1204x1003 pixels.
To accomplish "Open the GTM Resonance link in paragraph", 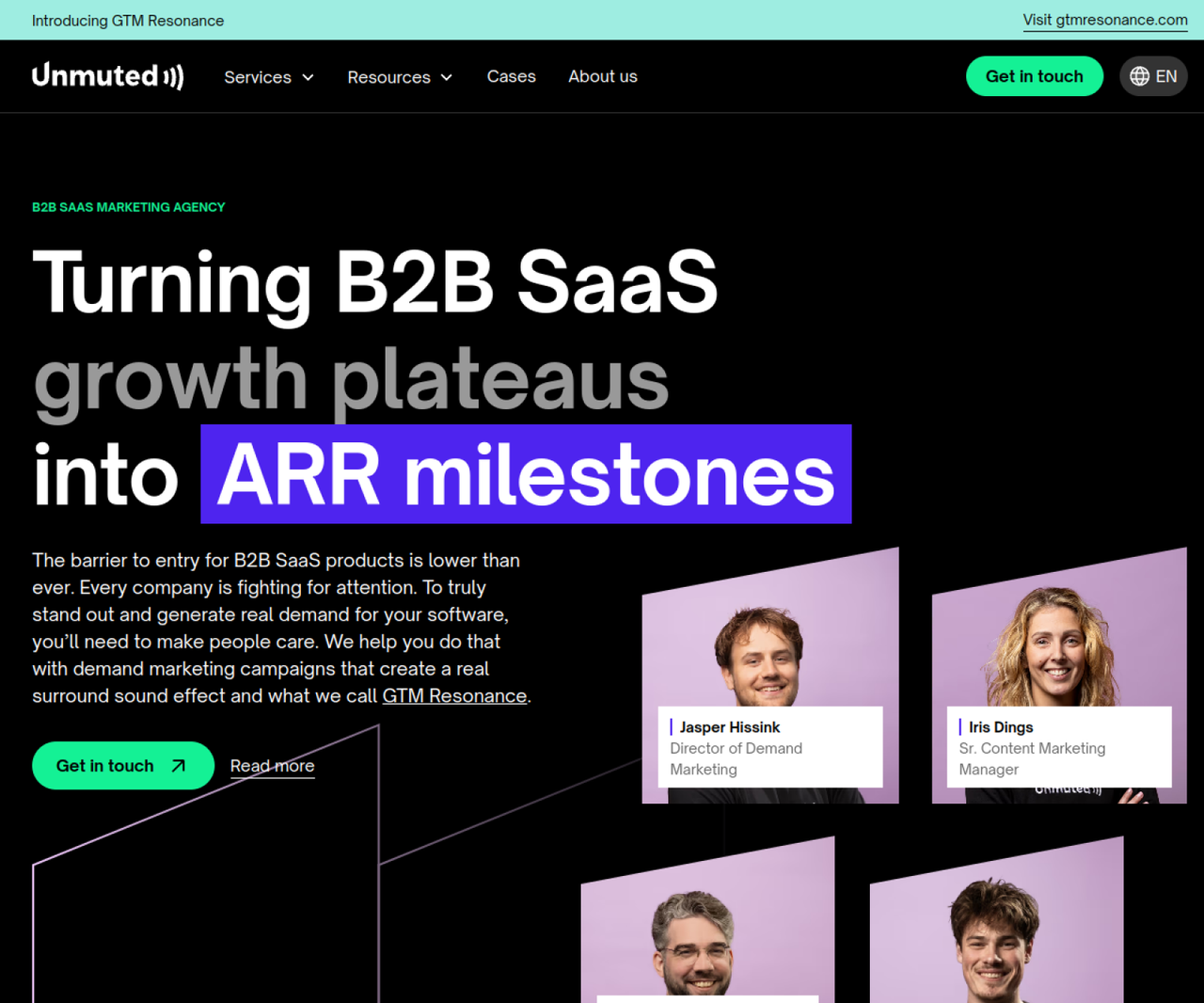I will click(454, 695).
